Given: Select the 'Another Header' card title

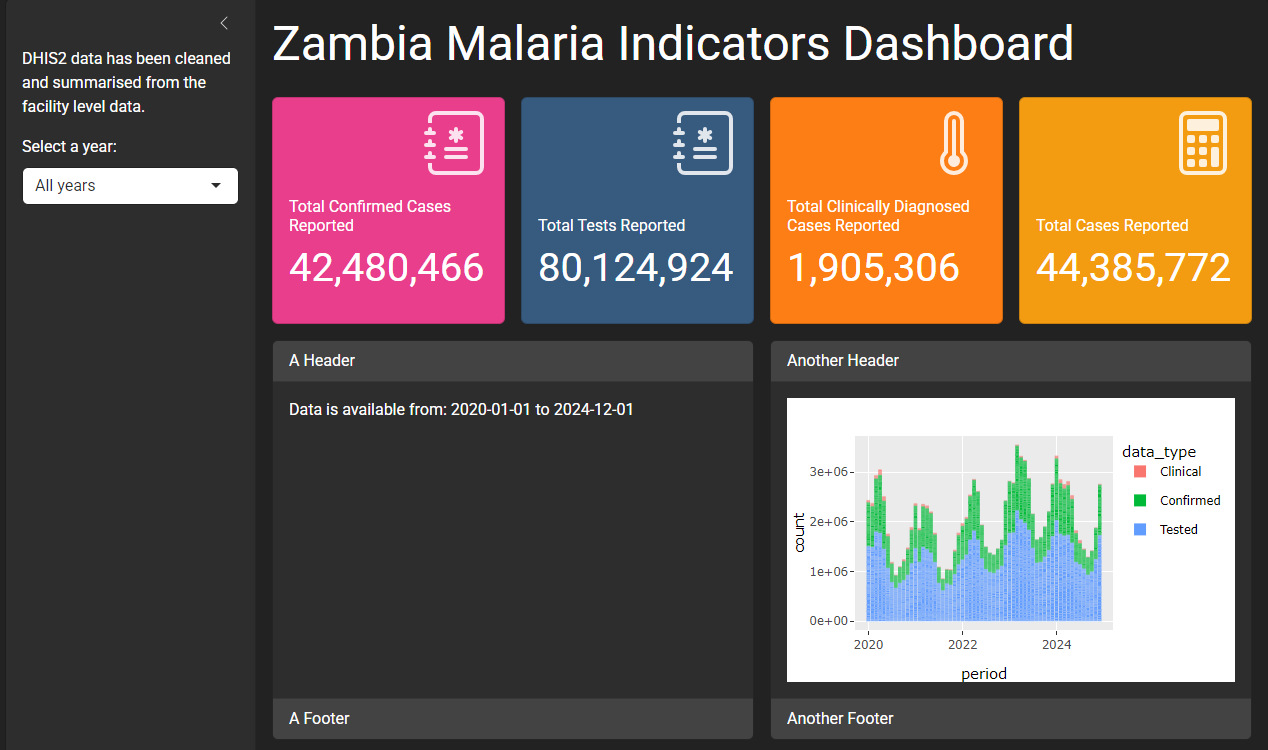Looking at the screenshot, I should coord(843,360).
